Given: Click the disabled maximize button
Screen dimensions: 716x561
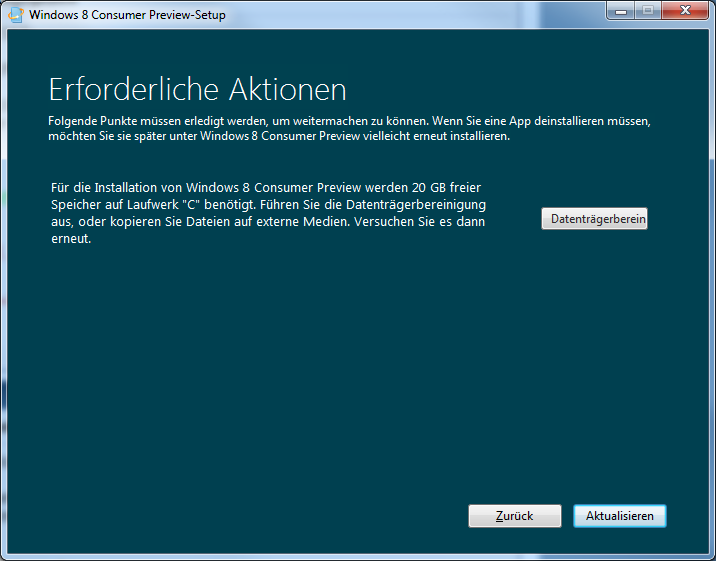Looking at the screenshot, I should [648, 10].
